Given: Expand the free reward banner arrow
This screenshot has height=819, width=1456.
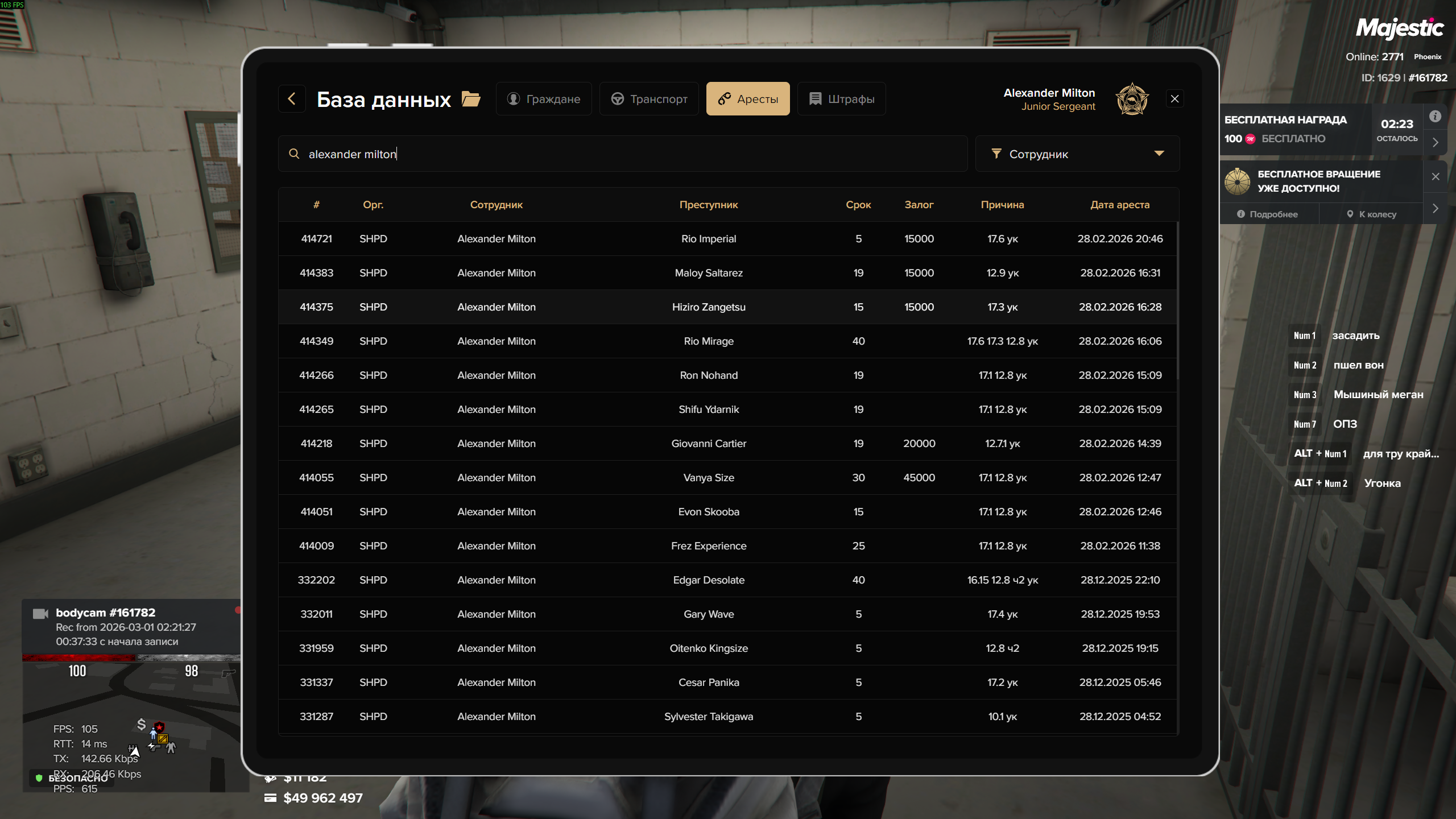Looking at the screenshot, I should (x=1436, y=142).
